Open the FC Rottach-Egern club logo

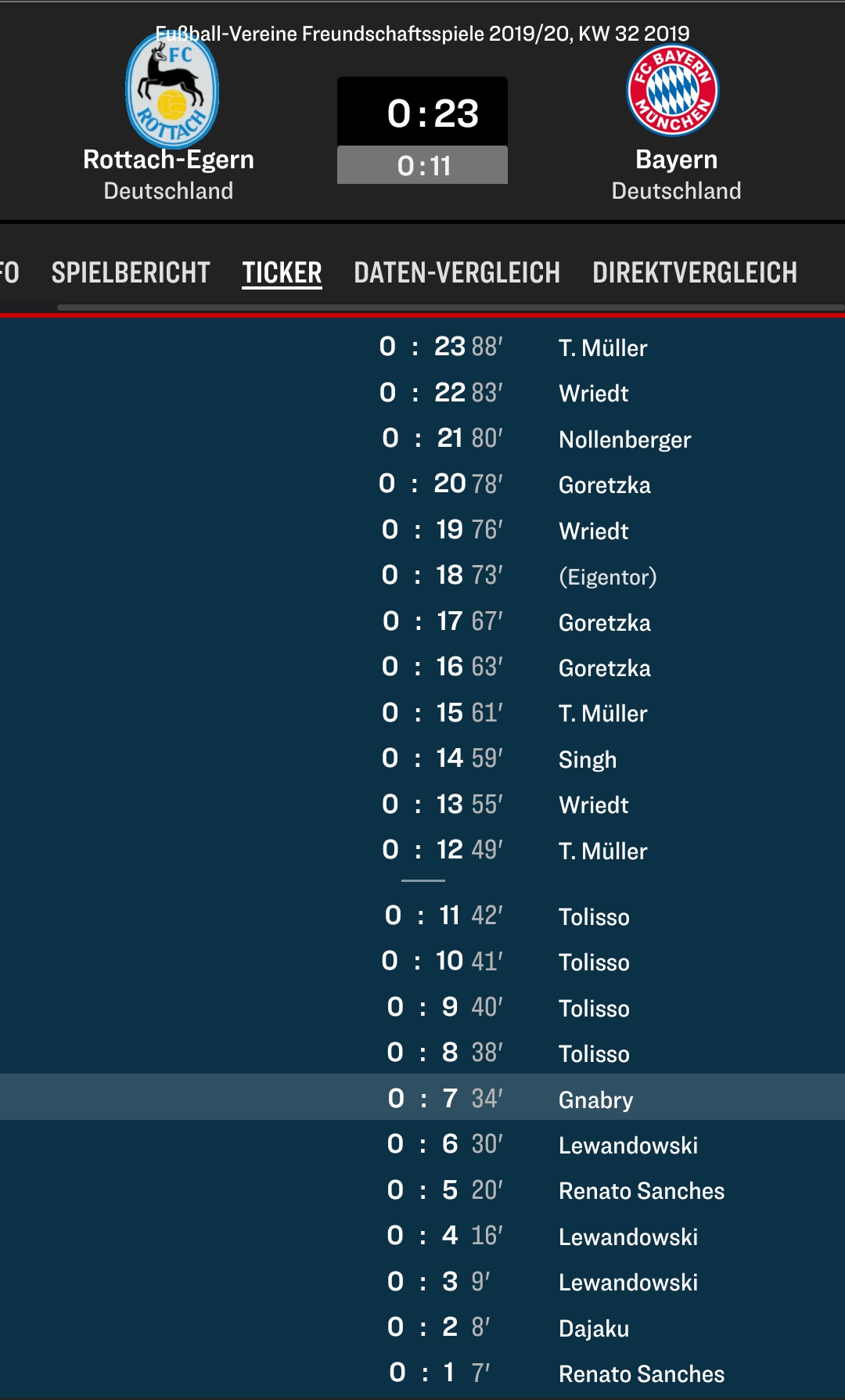pyautogui.click(x=172, y=89)
